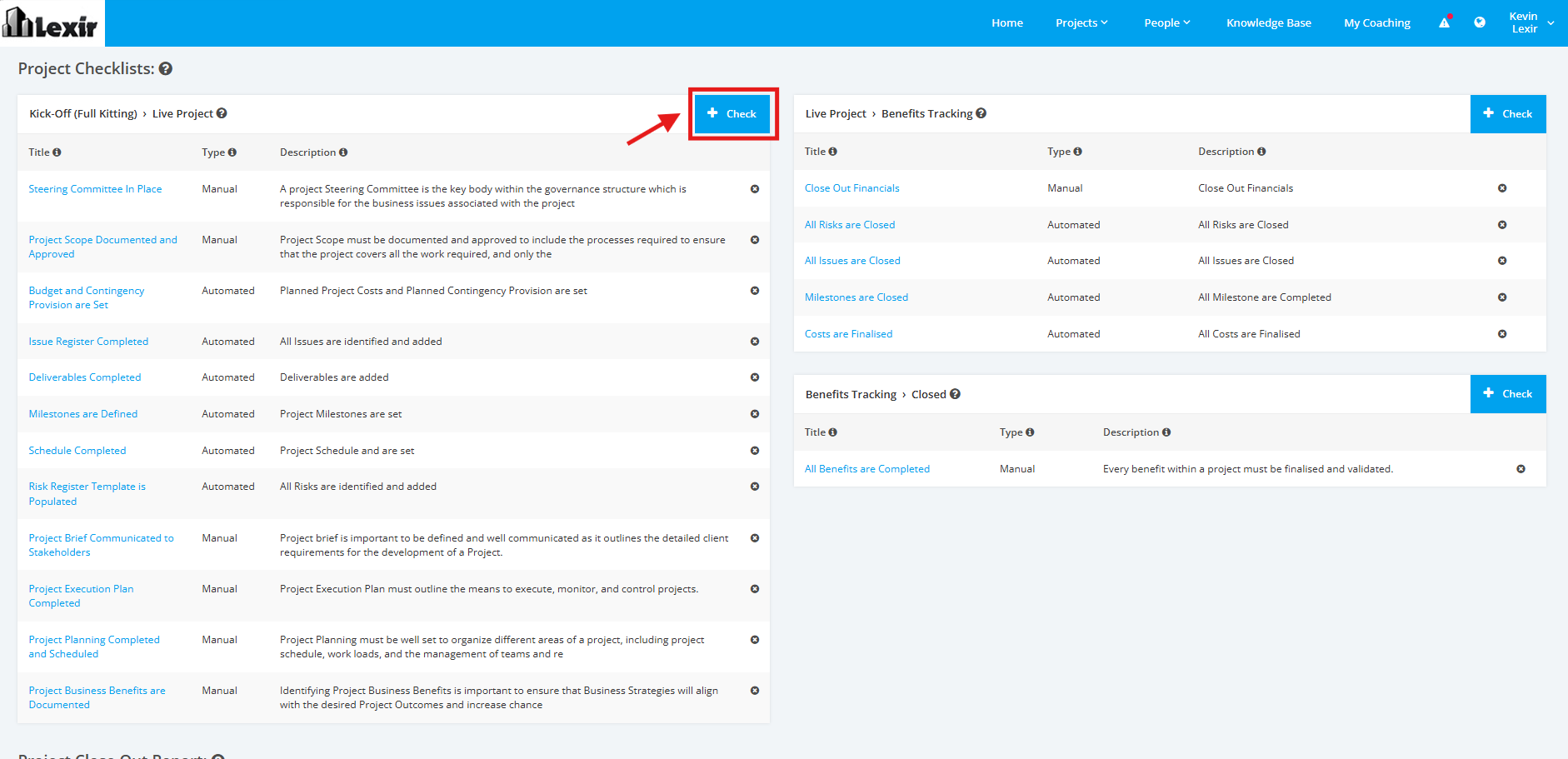Go to the Home menu item
The height and width of the screenshot is (759, 1568).
pyautogui.click(x=1007, y=22)
